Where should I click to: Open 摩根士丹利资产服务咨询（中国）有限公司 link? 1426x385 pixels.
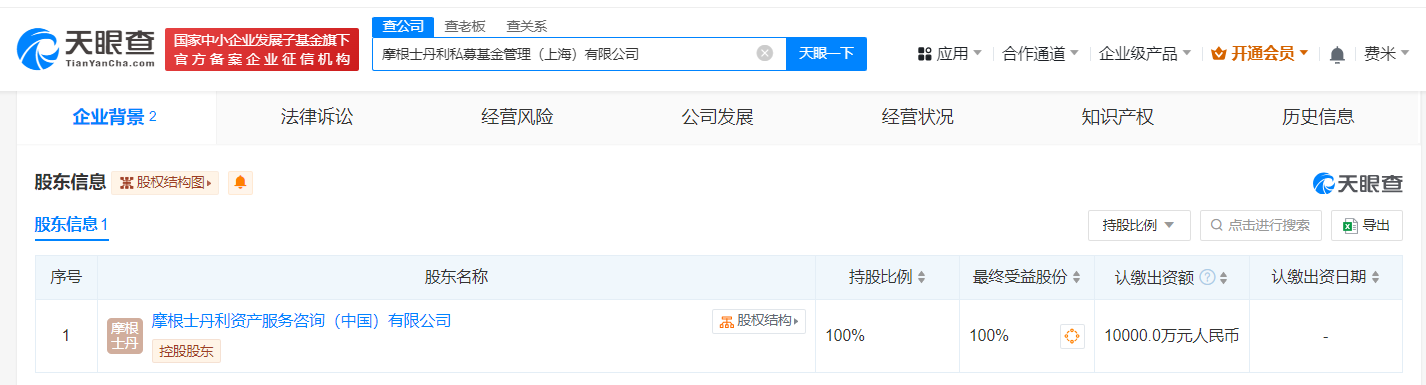click(301, 321)
